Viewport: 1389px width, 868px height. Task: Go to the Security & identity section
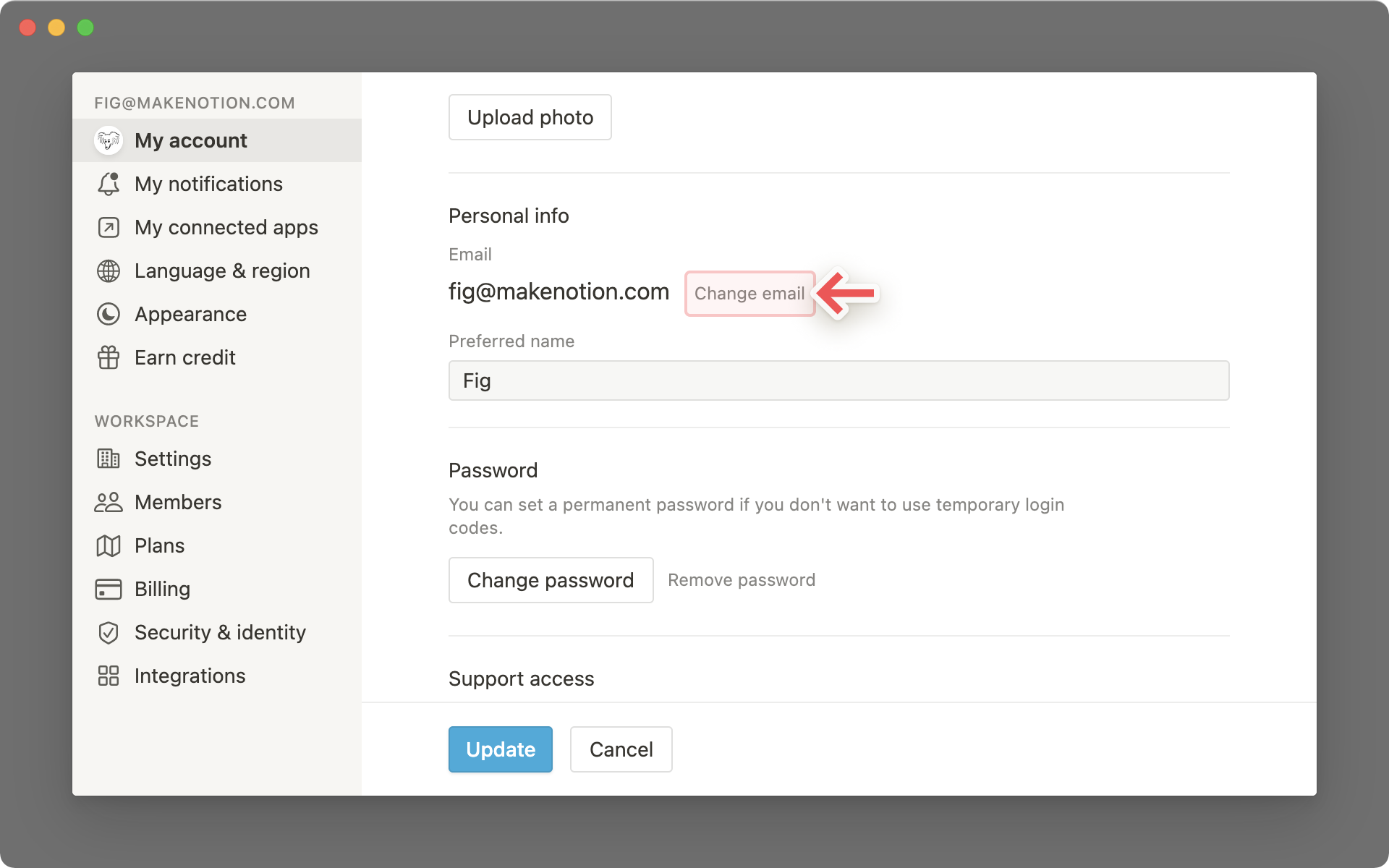pos(220,632)
